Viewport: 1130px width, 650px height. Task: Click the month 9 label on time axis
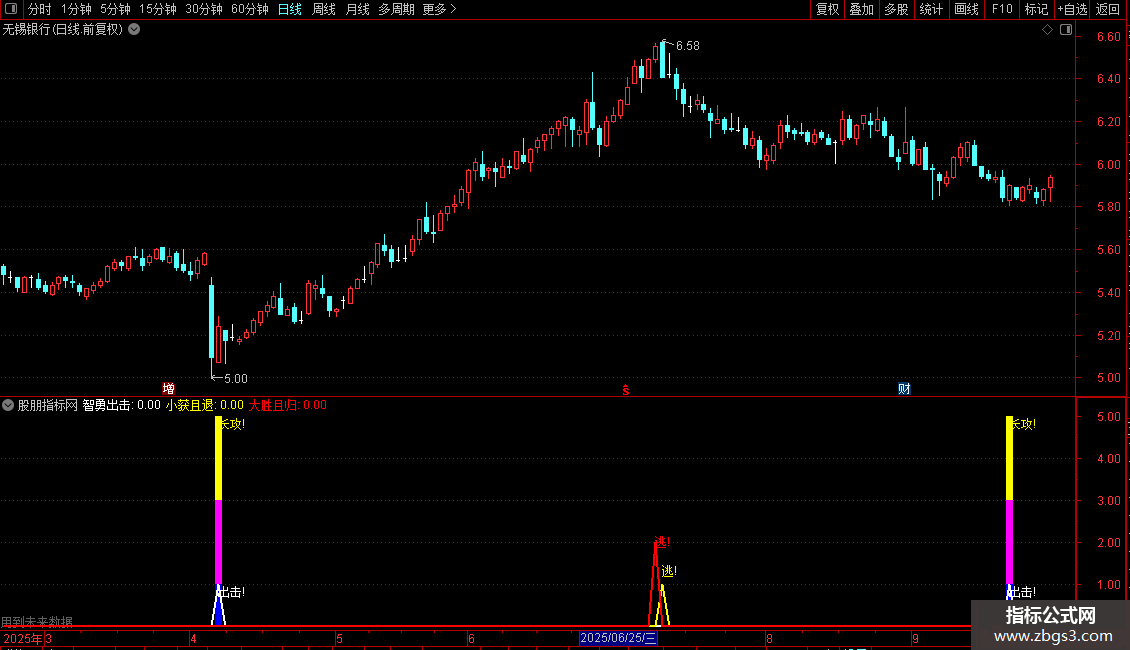tap(915, 638)
